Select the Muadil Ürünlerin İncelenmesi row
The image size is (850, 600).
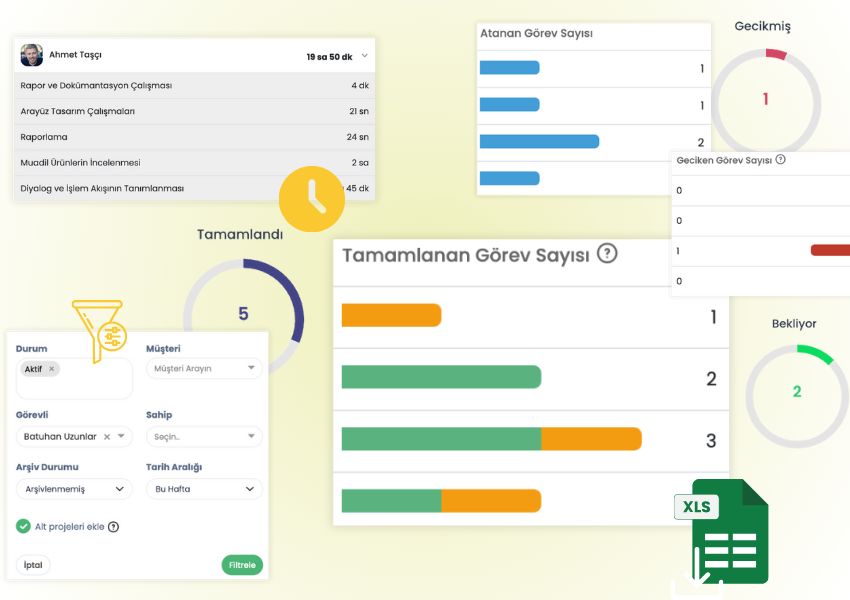(x=194, y=162)
